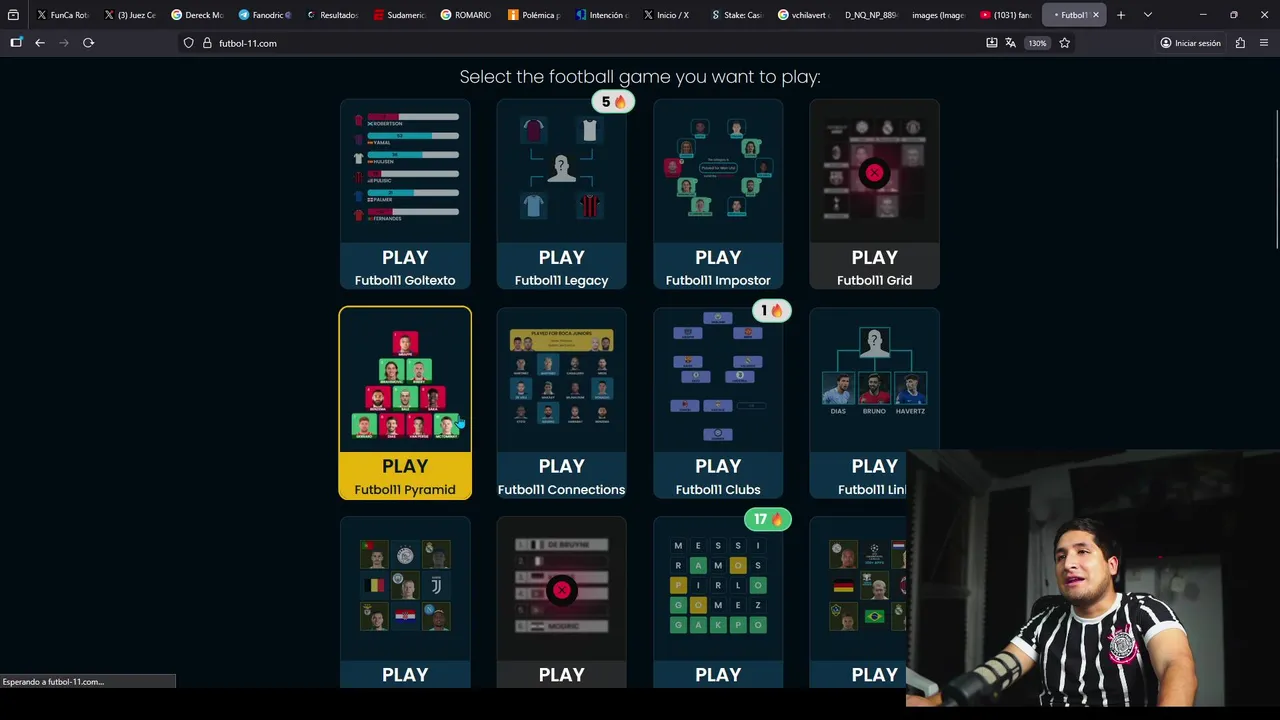The width and height of the screenshot is (1280, 720).
Task: Expand the list-all-tabs chevron
Action: click(1147, 15)
